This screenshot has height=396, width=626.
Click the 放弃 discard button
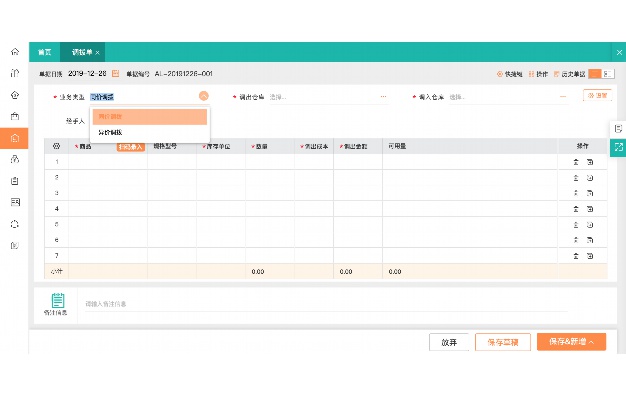point(449,342)
